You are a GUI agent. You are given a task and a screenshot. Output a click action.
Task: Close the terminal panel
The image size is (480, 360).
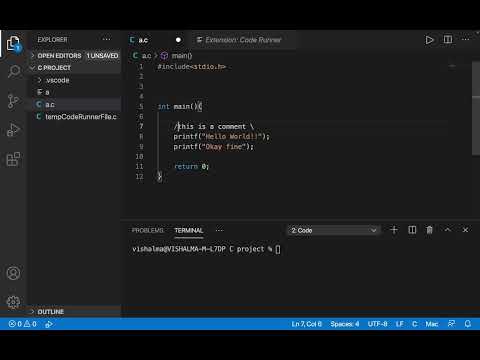(x=465, y=230)
